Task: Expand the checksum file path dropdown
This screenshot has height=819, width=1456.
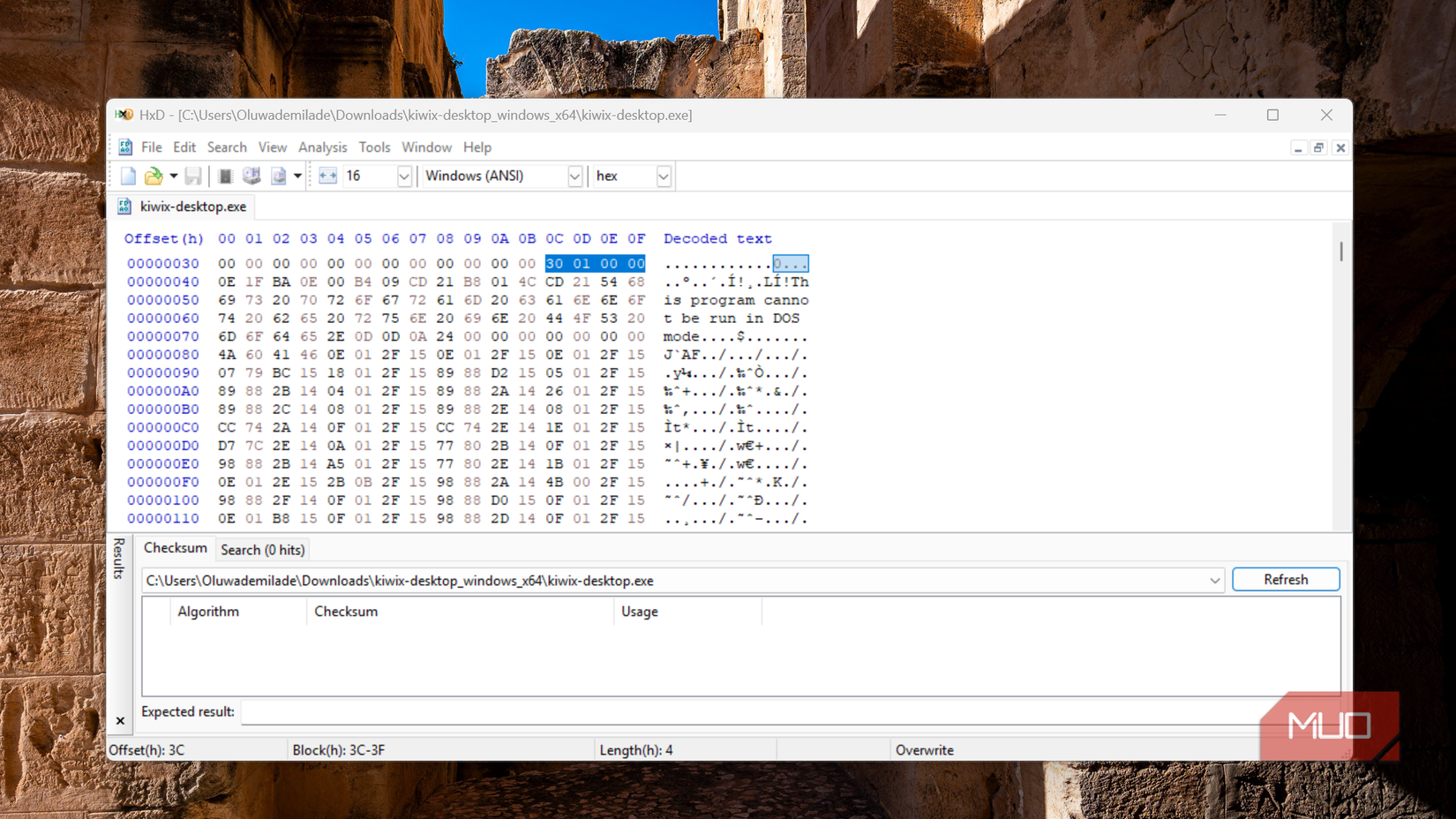Action: point(1214,581)
